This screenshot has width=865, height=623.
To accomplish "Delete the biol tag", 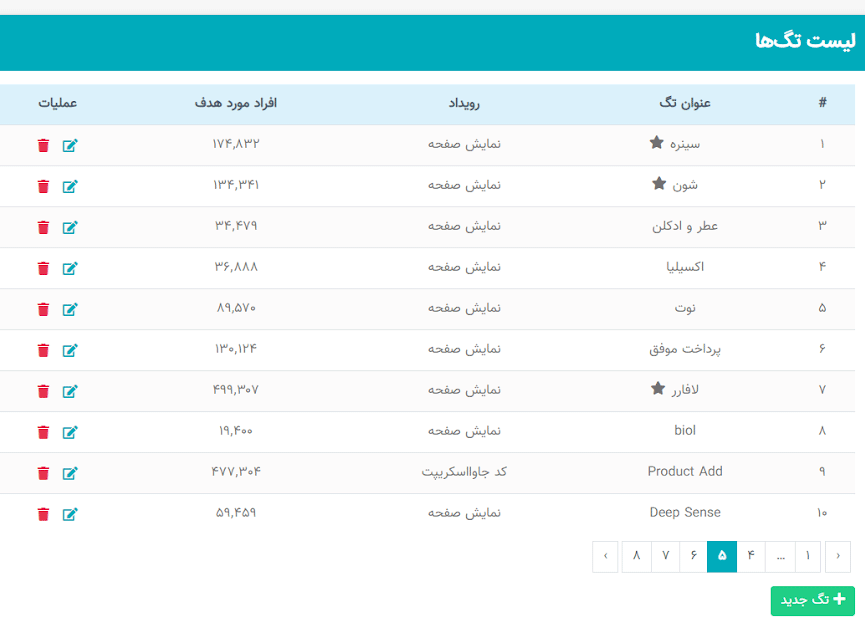I will click(x=43, y=432).
